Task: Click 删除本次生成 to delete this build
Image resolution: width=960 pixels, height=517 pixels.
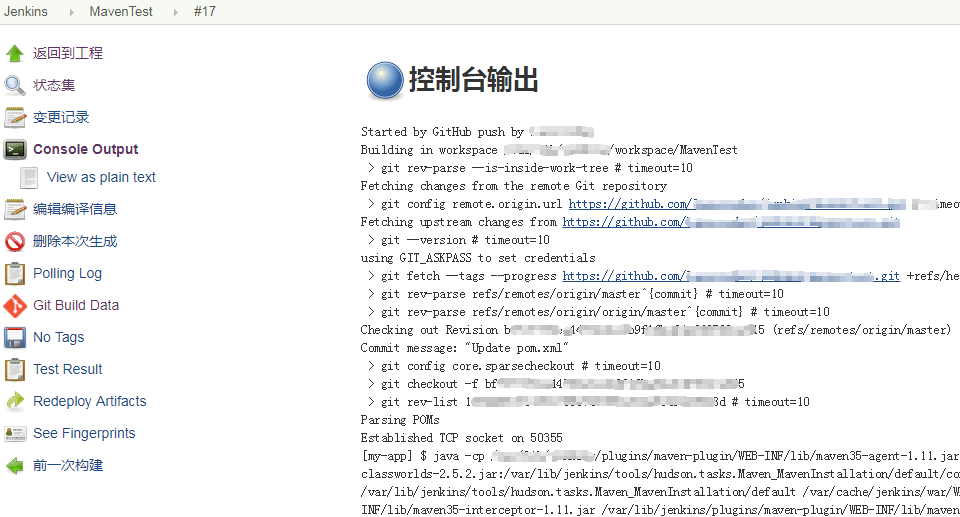Action: coord(75,241)
